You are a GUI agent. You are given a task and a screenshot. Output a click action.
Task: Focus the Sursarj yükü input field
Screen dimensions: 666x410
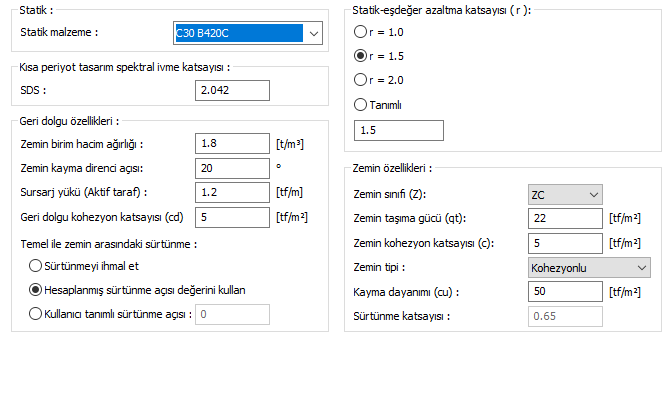pyautogui.click(x=232, y=192)
